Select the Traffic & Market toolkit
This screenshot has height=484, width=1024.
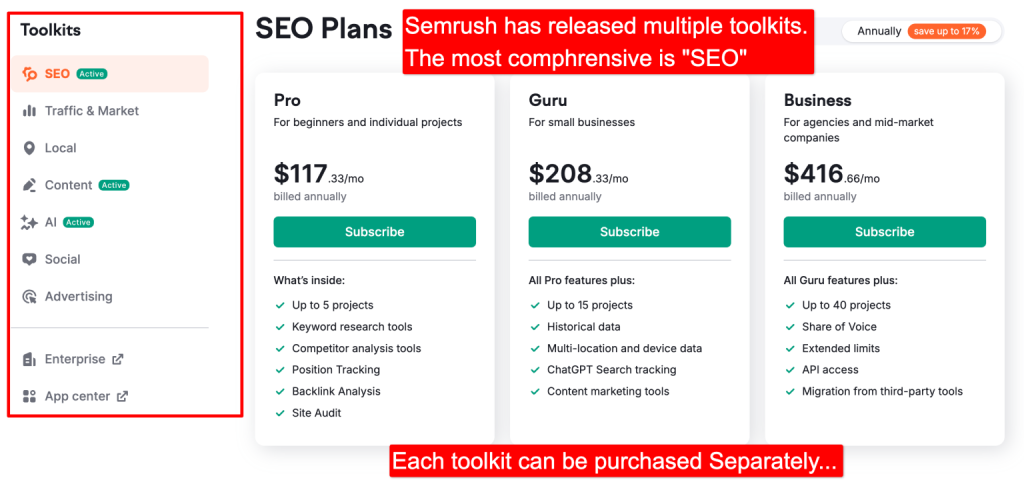[91, 111]
